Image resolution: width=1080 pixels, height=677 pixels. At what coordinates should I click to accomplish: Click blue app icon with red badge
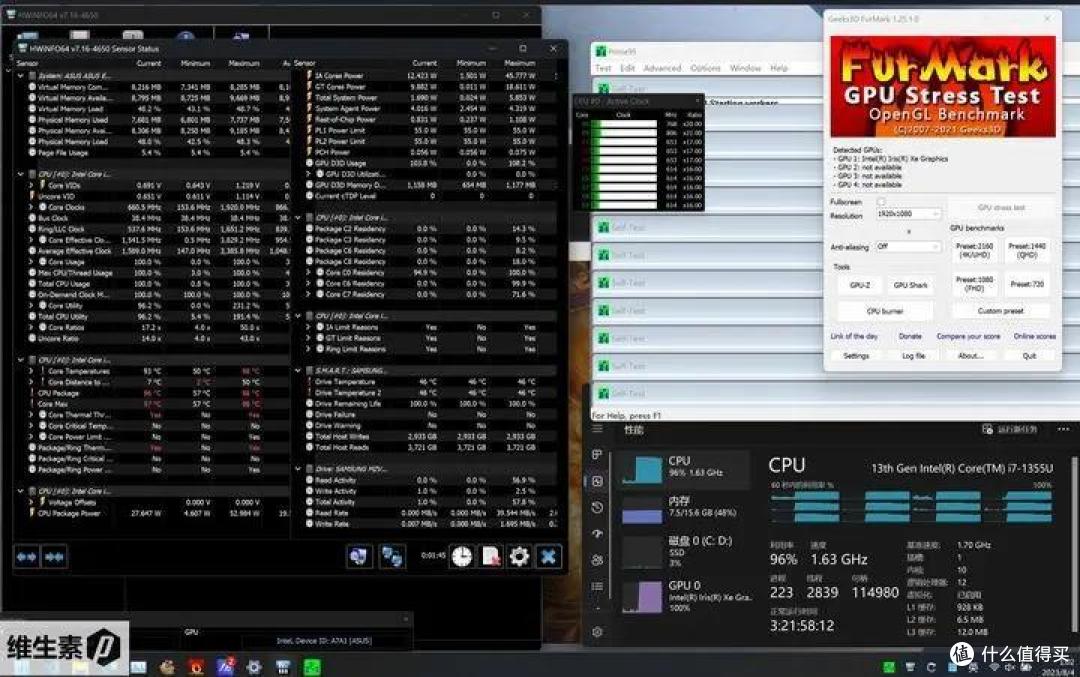point(225,666)
